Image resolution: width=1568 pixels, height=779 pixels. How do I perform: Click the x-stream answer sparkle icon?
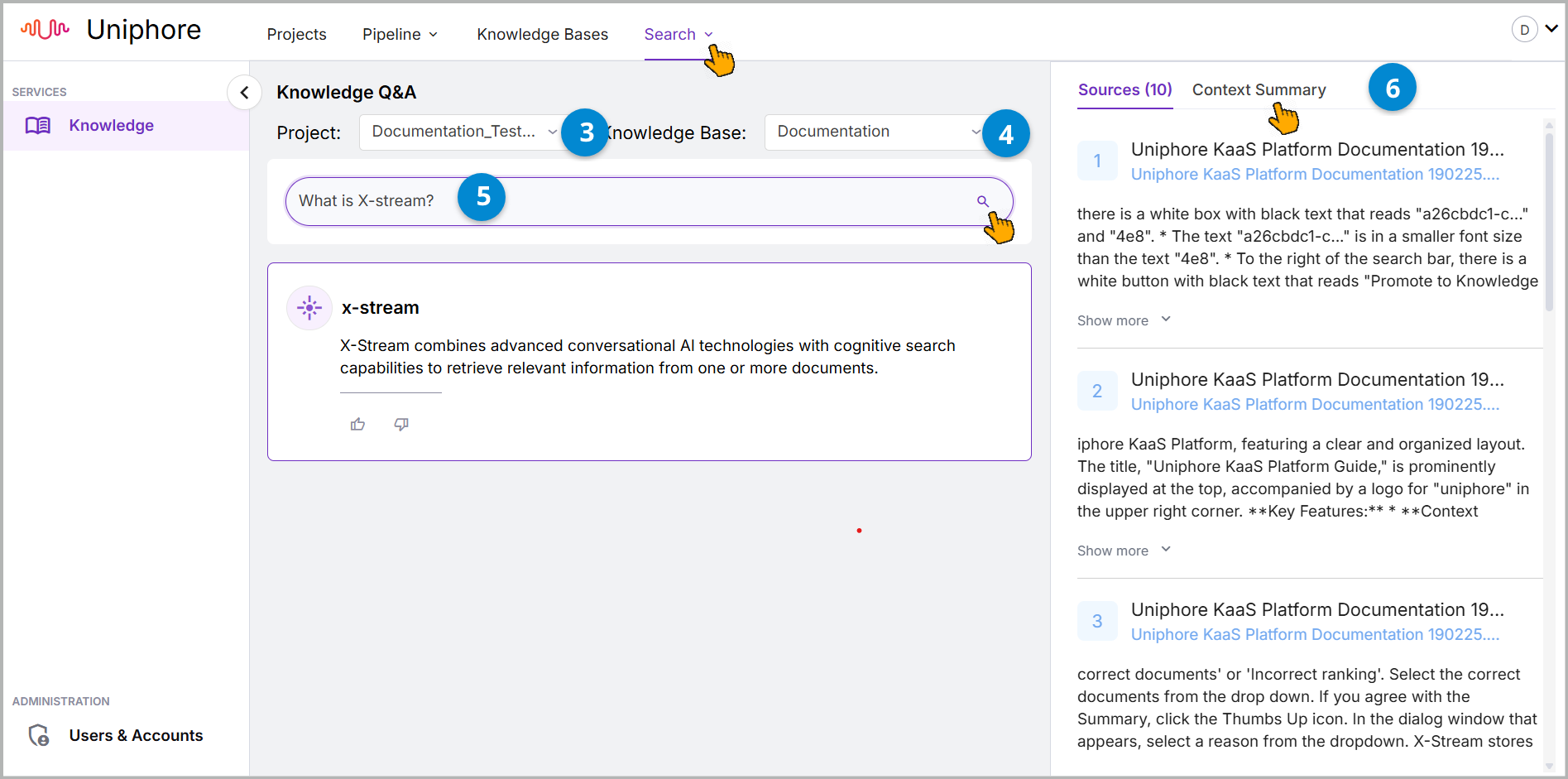pos(309,308)
